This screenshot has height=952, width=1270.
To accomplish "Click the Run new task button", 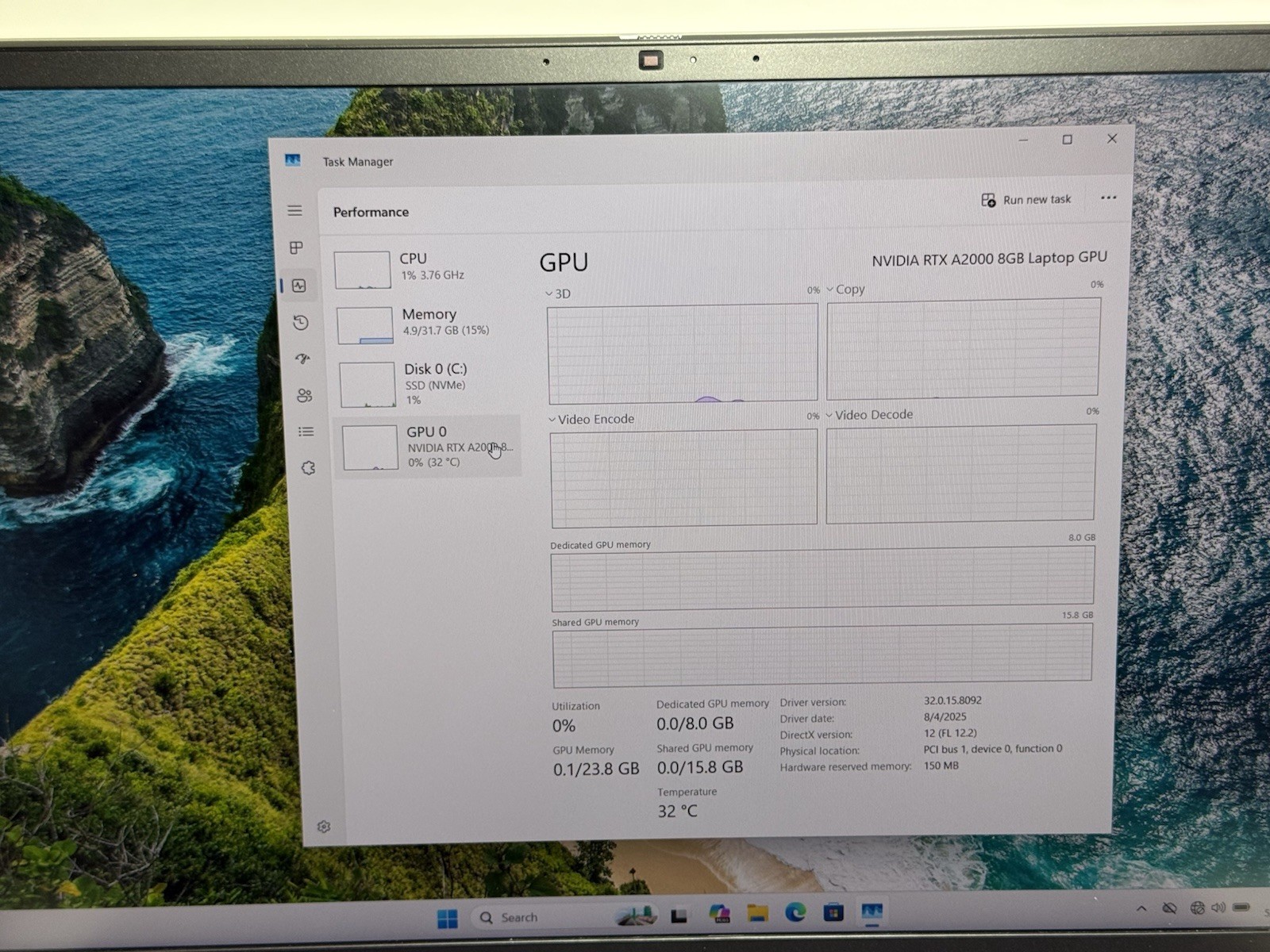I will pyautogui.click(x=1026, y=200).
